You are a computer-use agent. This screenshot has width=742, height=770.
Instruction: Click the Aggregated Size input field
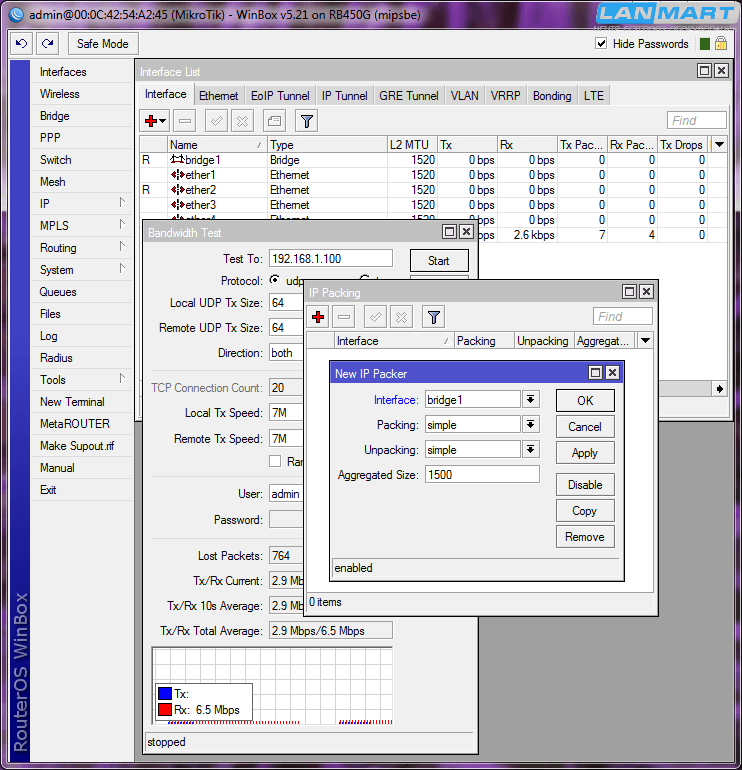point(482,474)
